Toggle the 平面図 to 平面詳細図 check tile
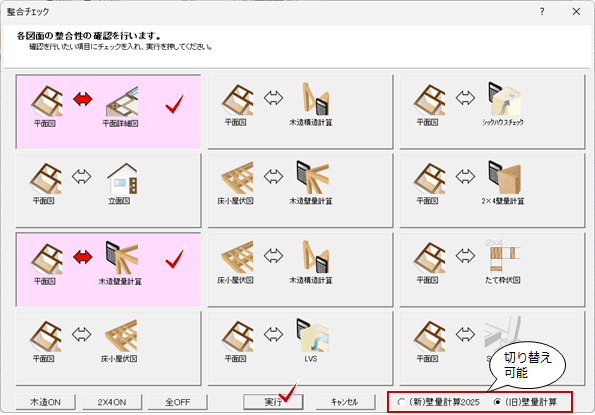This screenshot has width=595, height=415. point(108,112)
